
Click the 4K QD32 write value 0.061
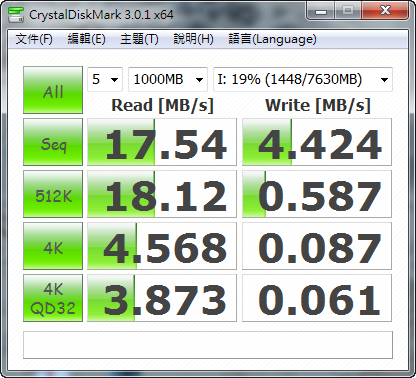317,298
